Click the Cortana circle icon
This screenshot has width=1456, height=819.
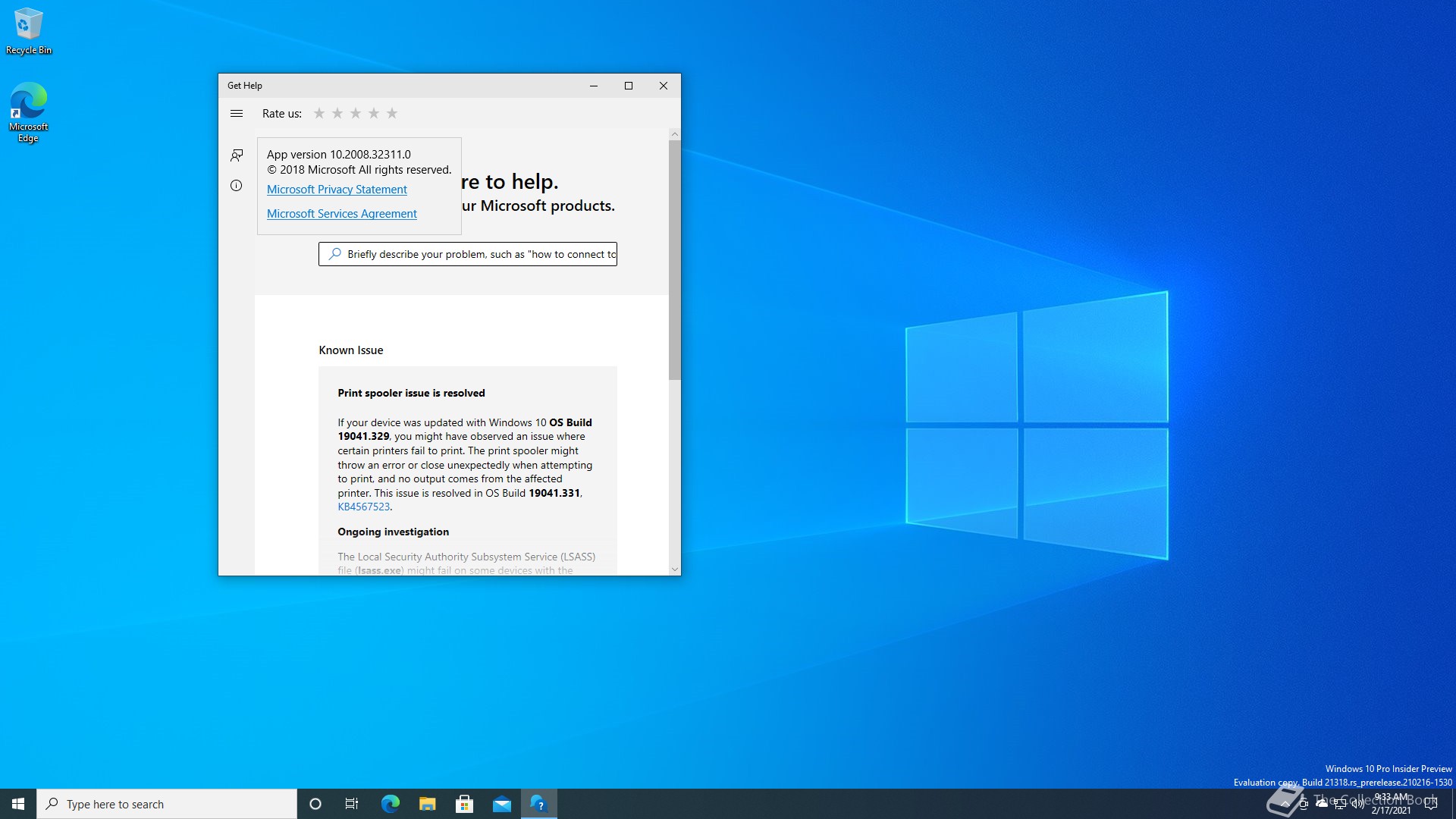point(315,804)
